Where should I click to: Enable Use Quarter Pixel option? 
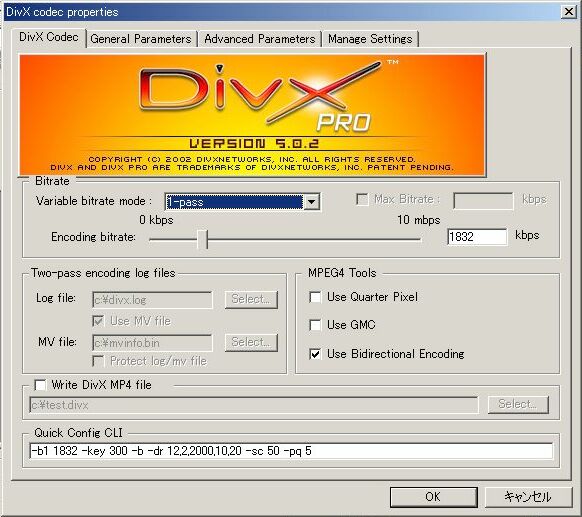point(315,297)
